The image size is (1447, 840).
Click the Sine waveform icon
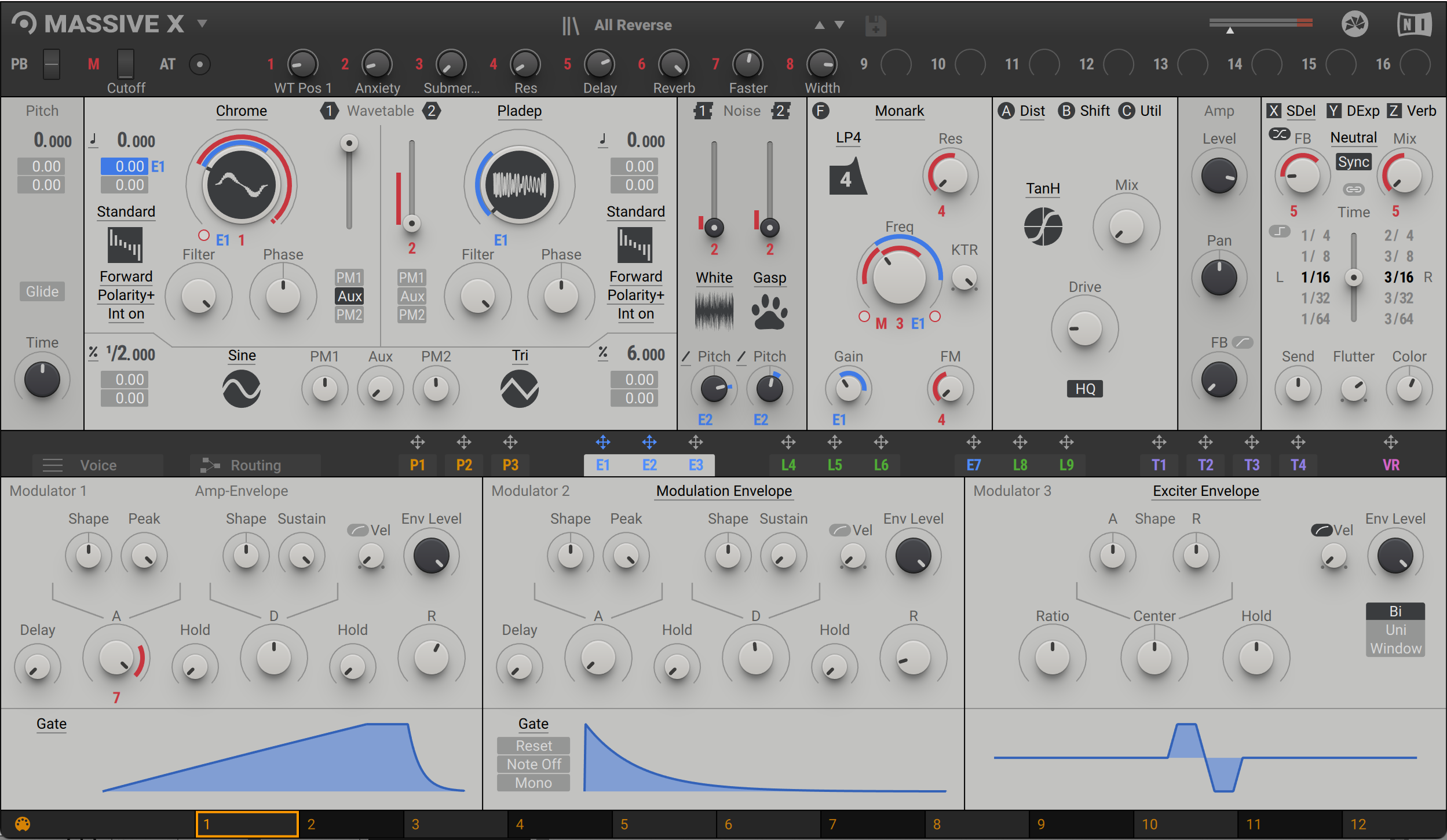tap(242, 388)
